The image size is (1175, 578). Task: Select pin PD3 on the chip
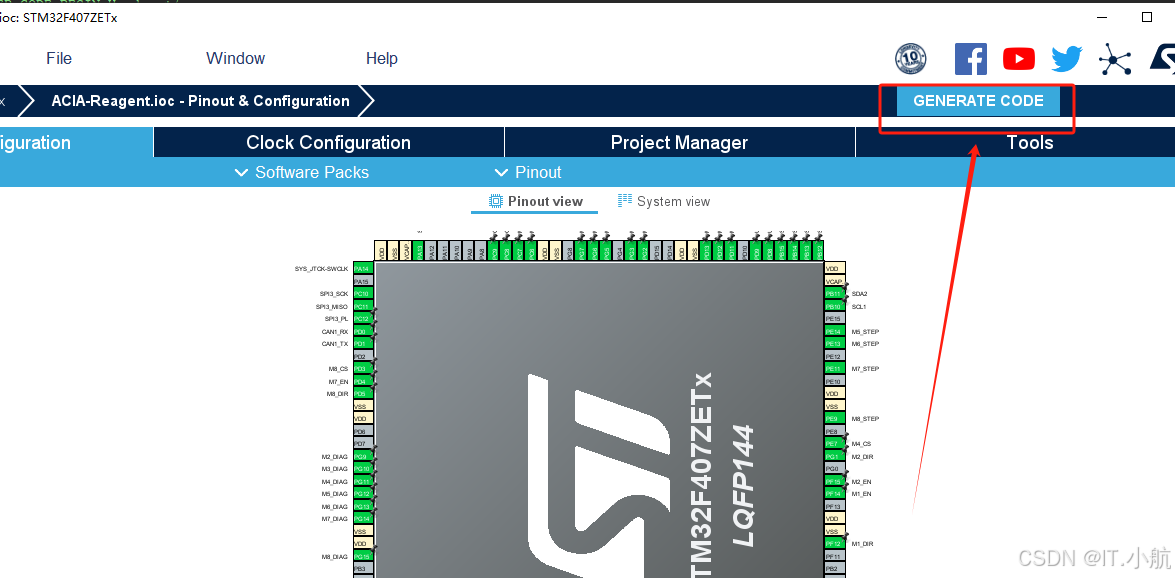point(363,369)
